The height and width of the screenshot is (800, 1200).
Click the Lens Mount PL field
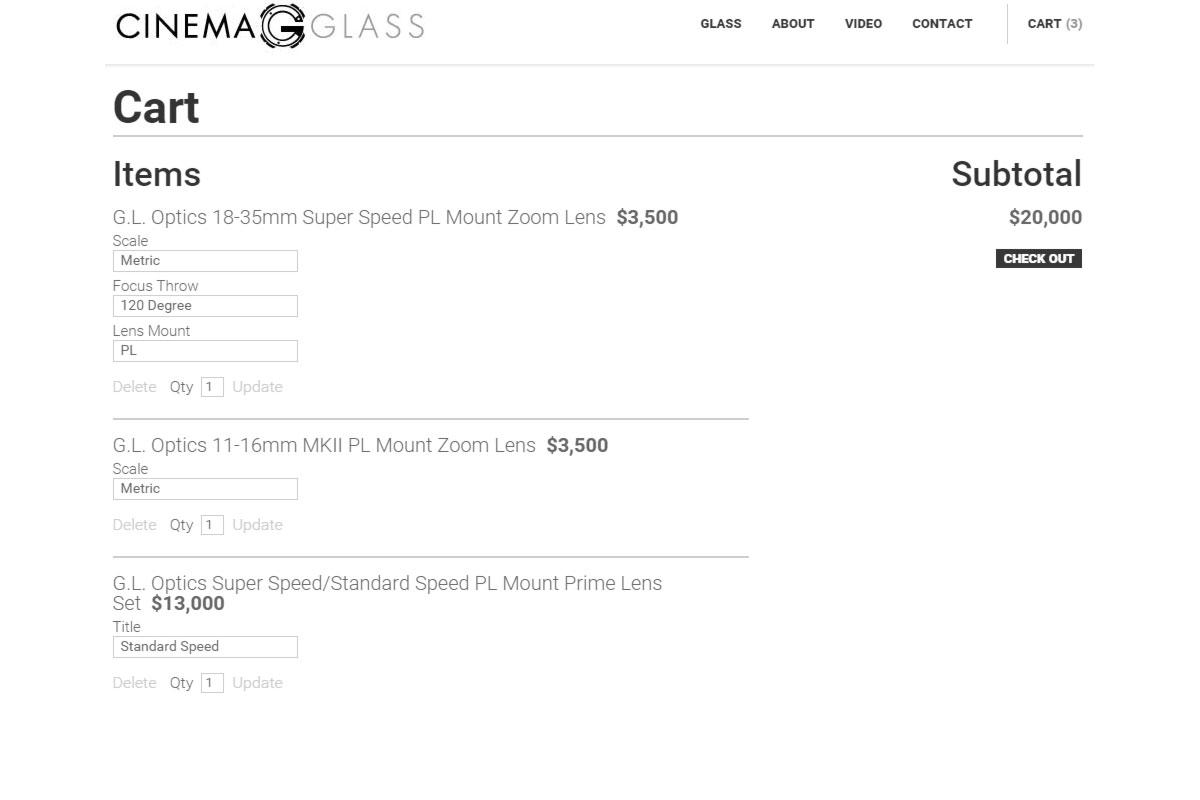[x=205, y=351]
